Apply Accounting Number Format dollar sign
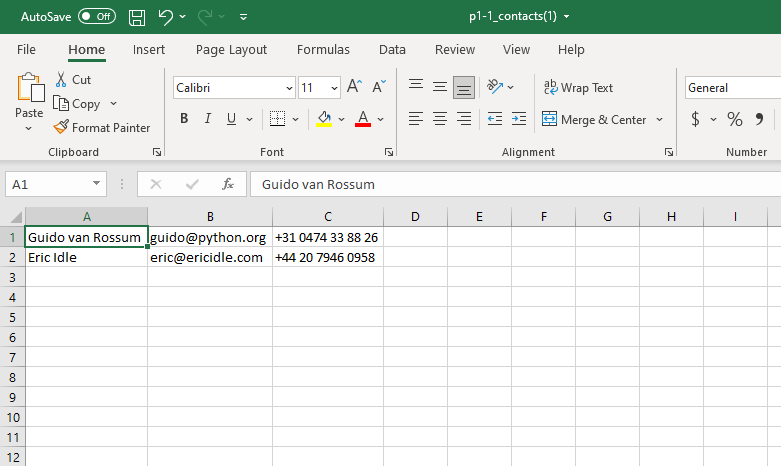781x466 pixels. click(x=695, y=119)
